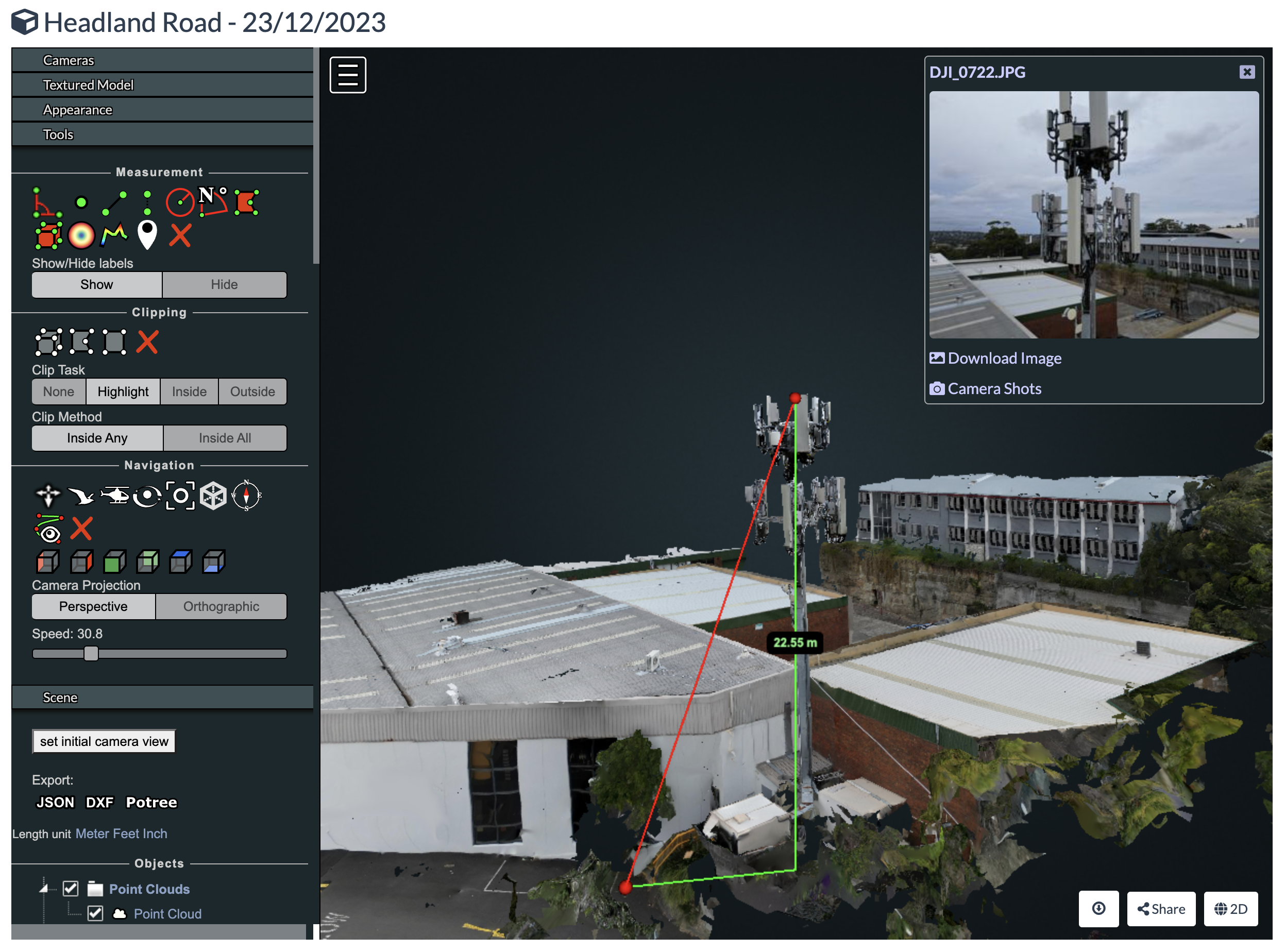The height and width of the screenshot is (952, 1285).
Task: Switch to right view cube
Action: click(81, 562)
